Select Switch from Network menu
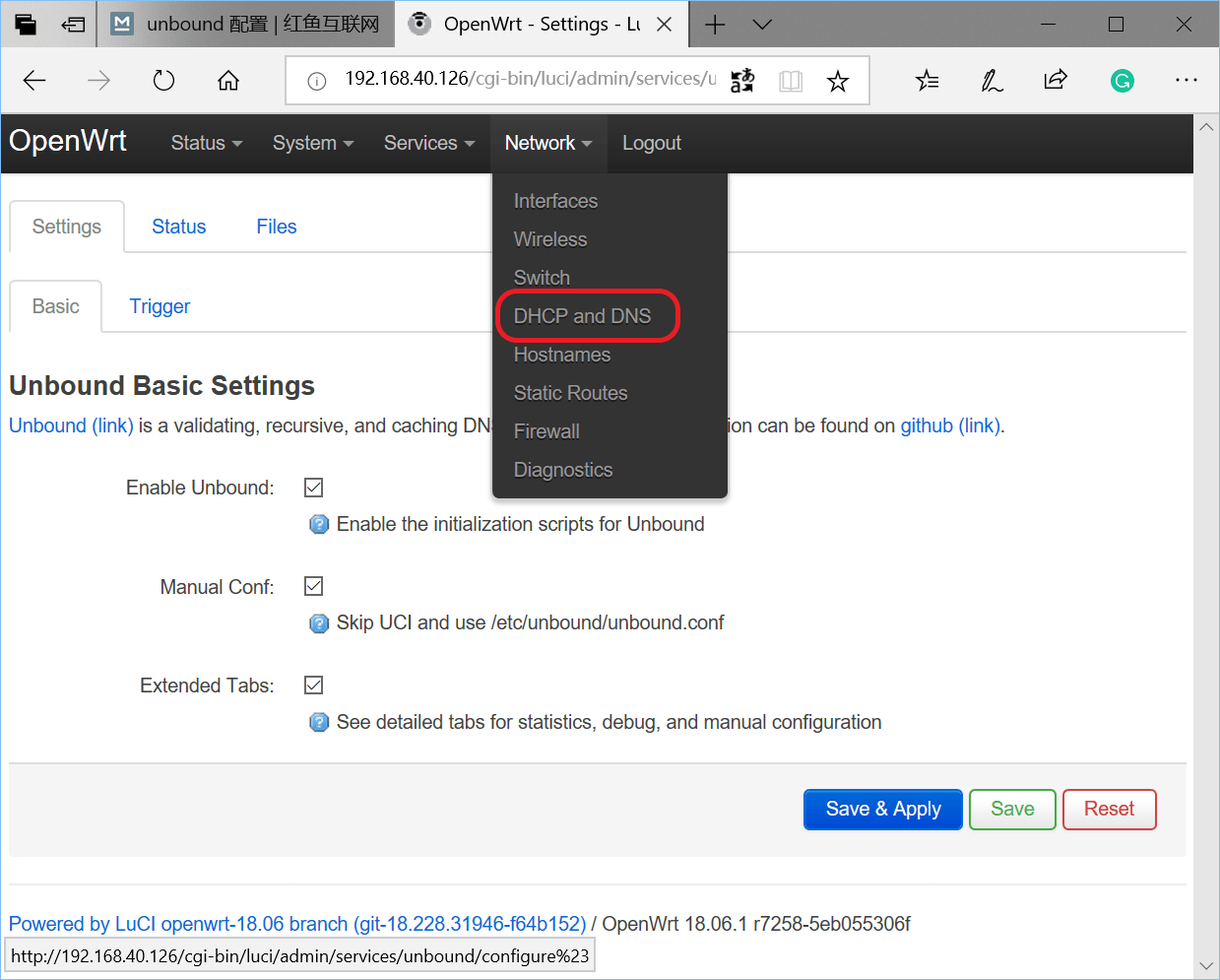Image resolution: width=1220 pixels, height=980 pixels. (542, 278)
